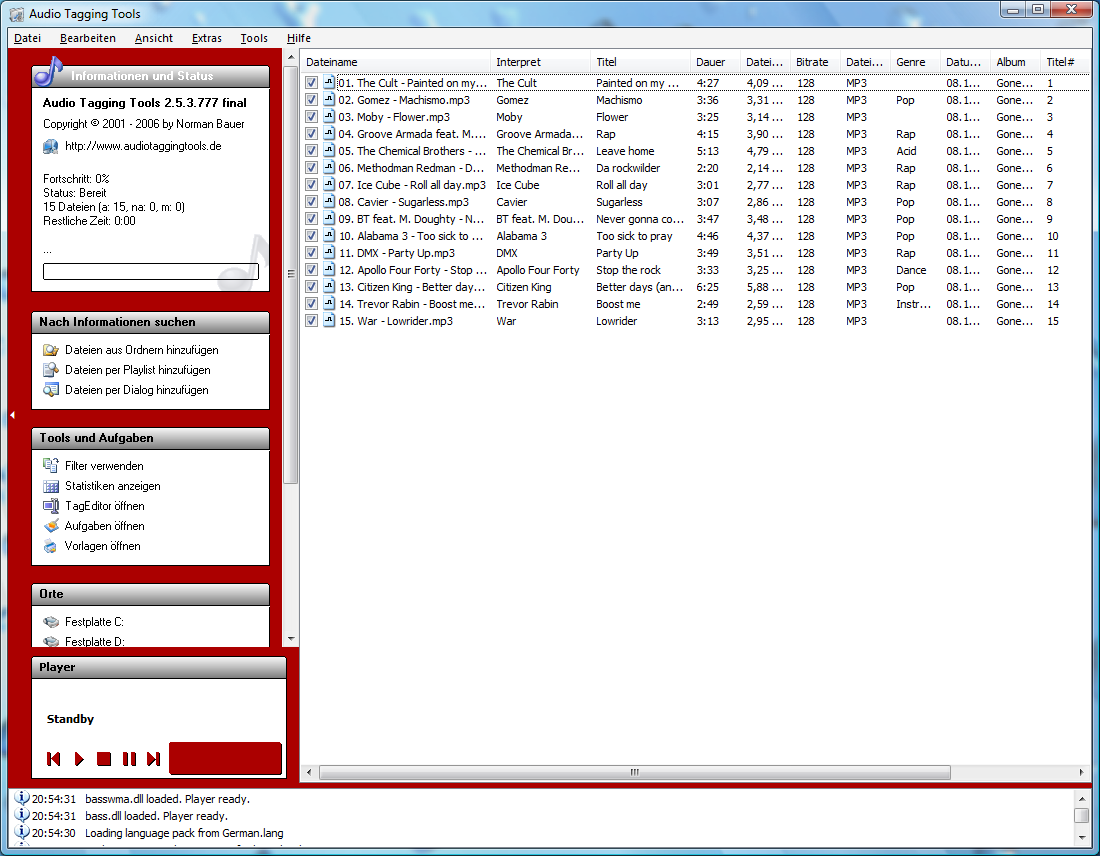Click the log panel scroll-down arrow
This screenshot has height=856, width=1100.
pos(1081,837)
